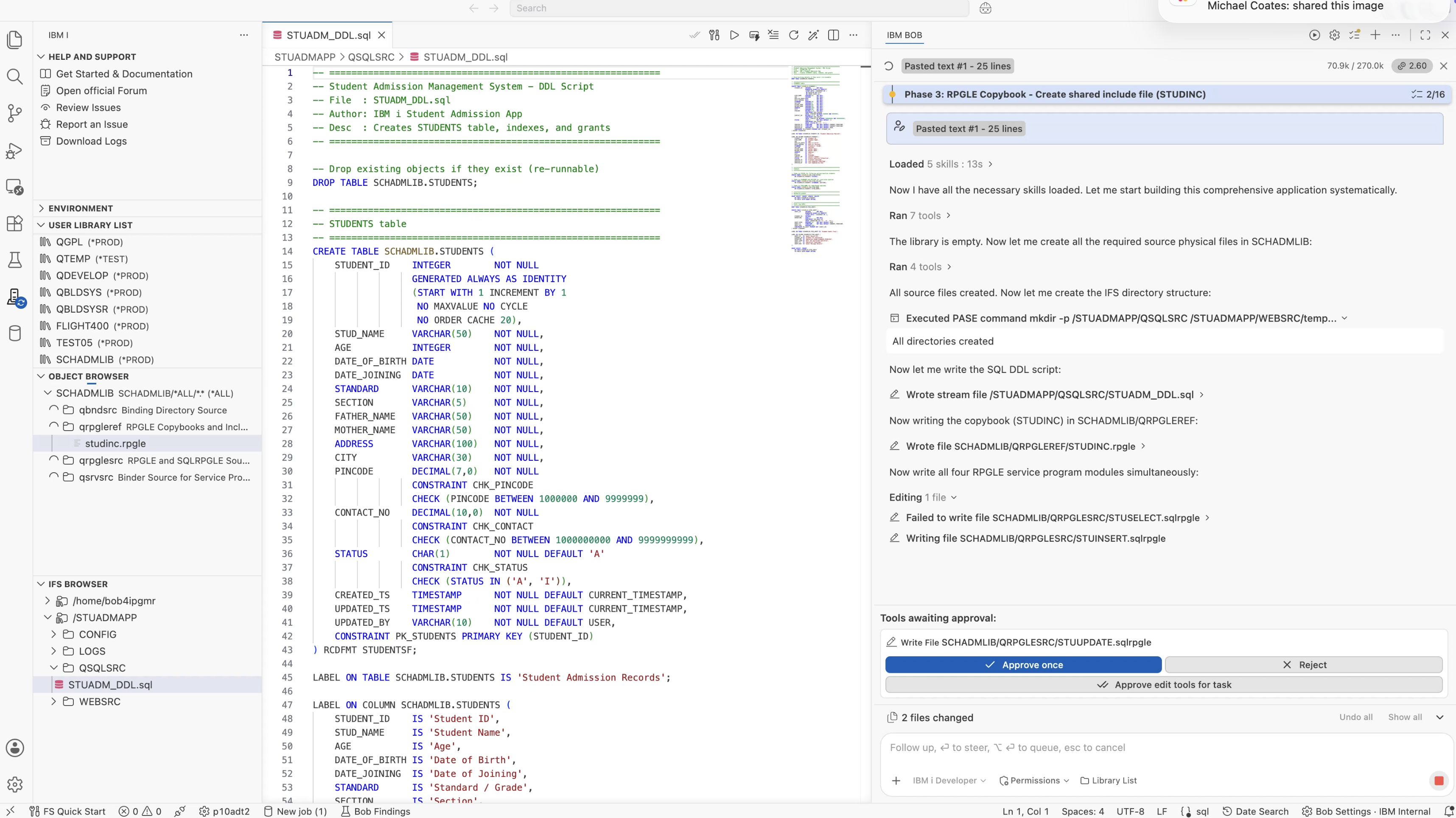Select the IBM BOB panel tab

(x=904, y=35)
